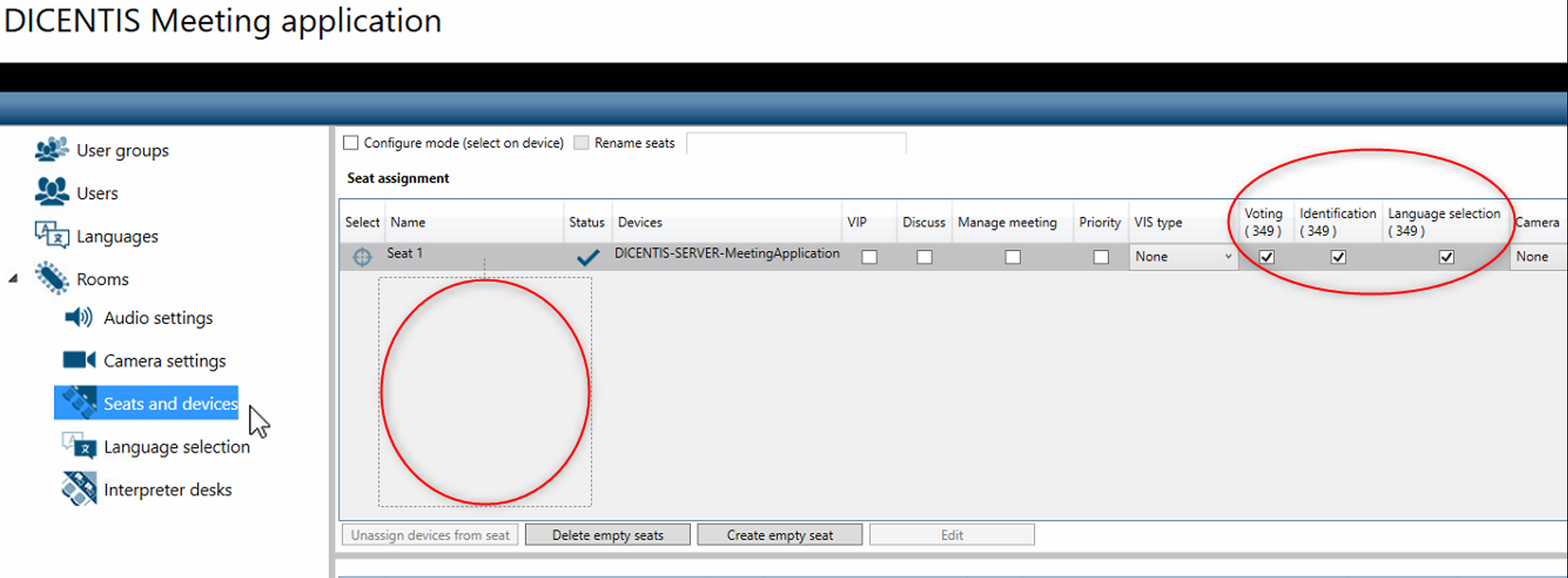
Task: Click the Language selection icon
Action: [79, 446]
